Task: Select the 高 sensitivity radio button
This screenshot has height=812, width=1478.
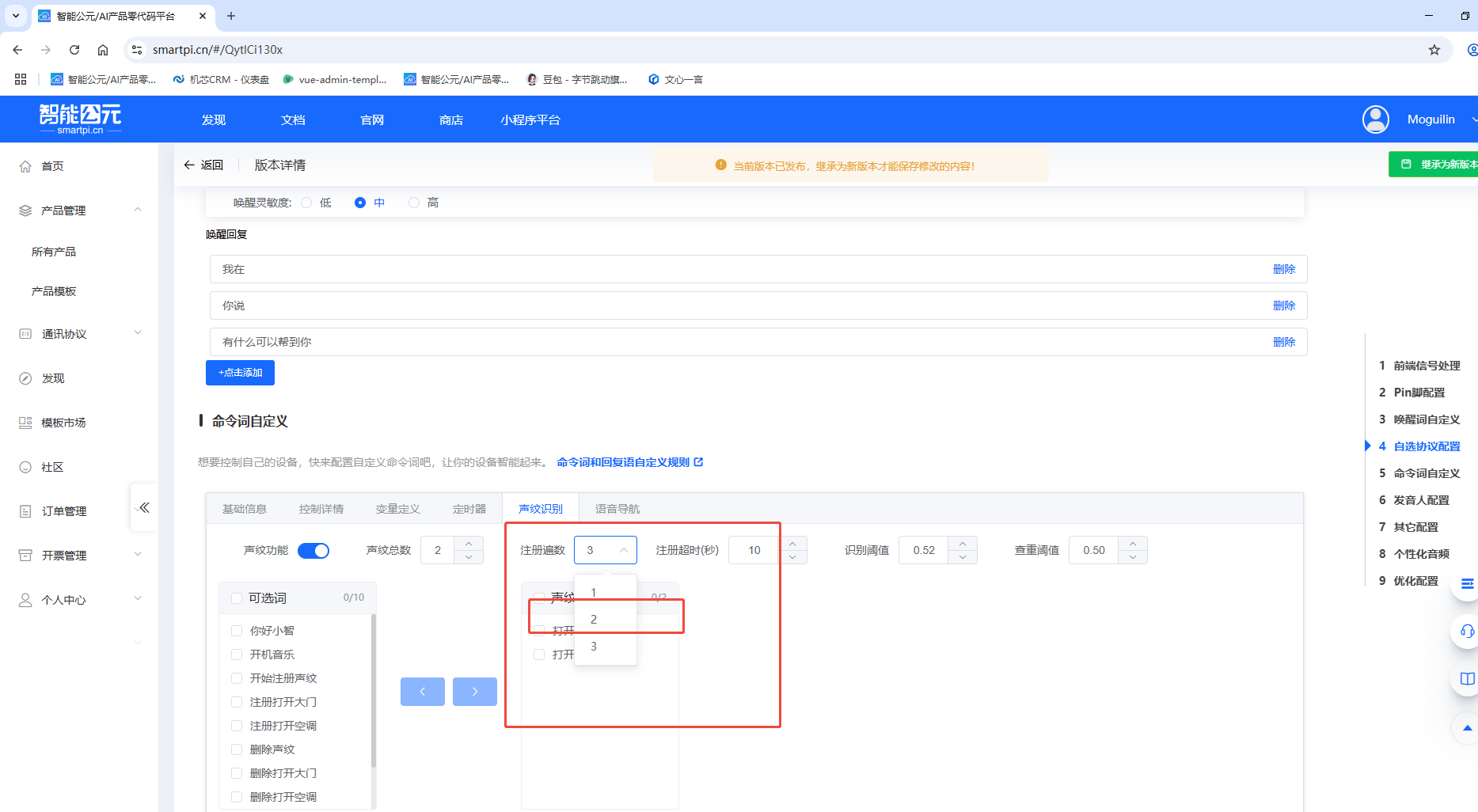Action: pos(413,202)
